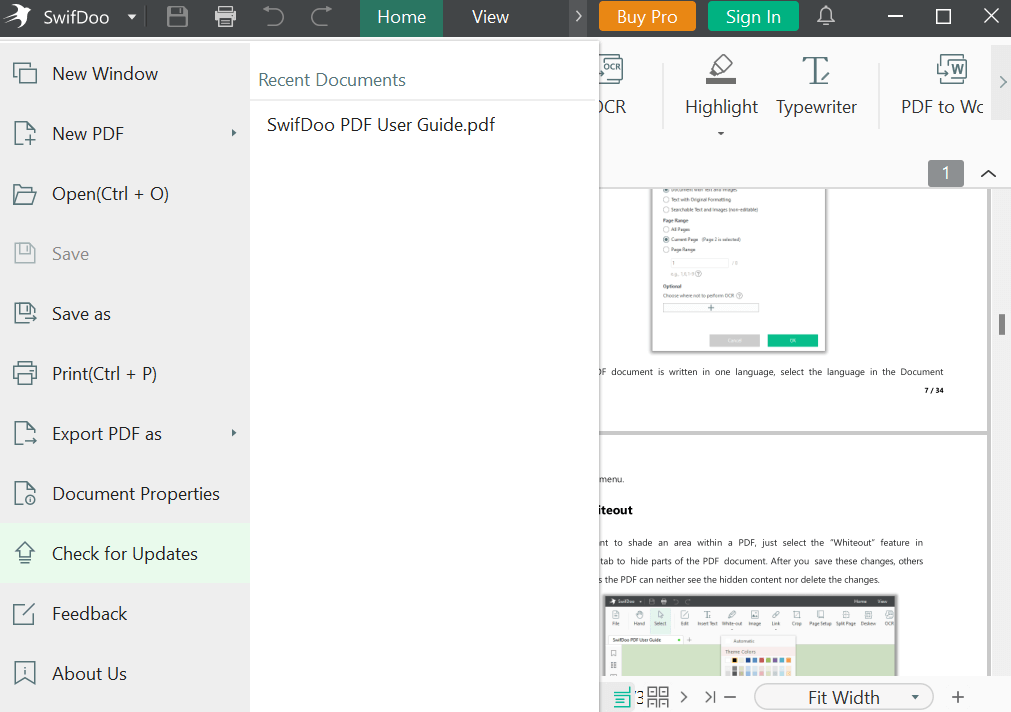Screen dimensions: 1011x712
Task: Open the Highlight dropdown arrow
Action: click(x=721, y=134)
